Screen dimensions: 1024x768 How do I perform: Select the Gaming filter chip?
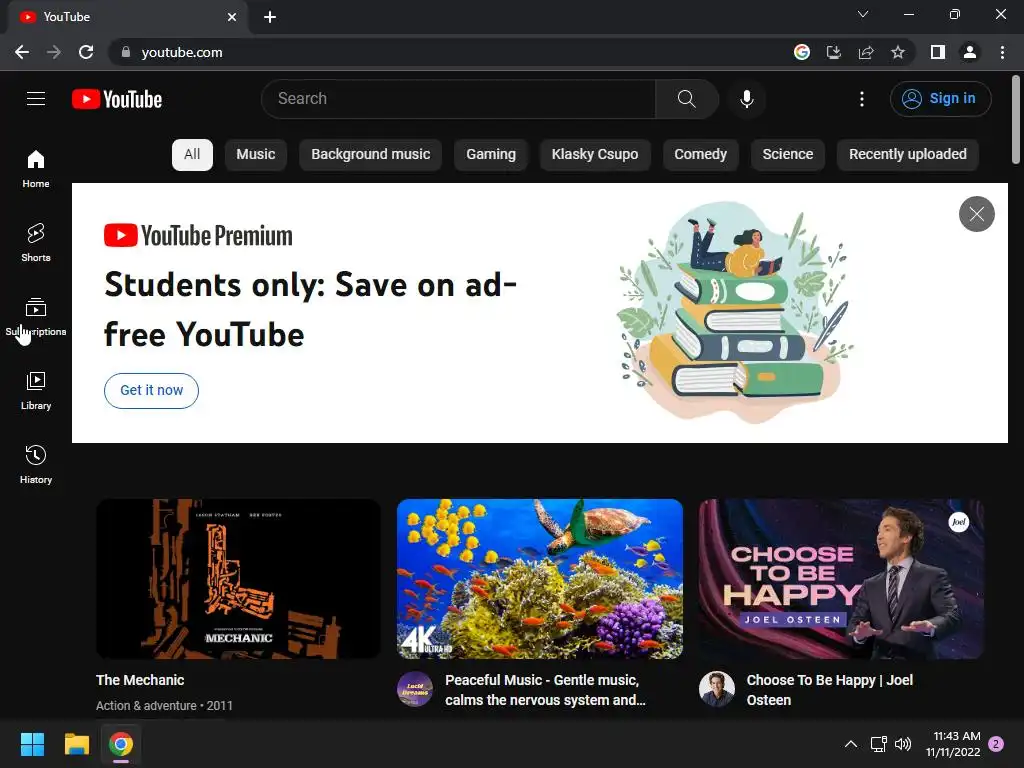click(x=490, y=154)
